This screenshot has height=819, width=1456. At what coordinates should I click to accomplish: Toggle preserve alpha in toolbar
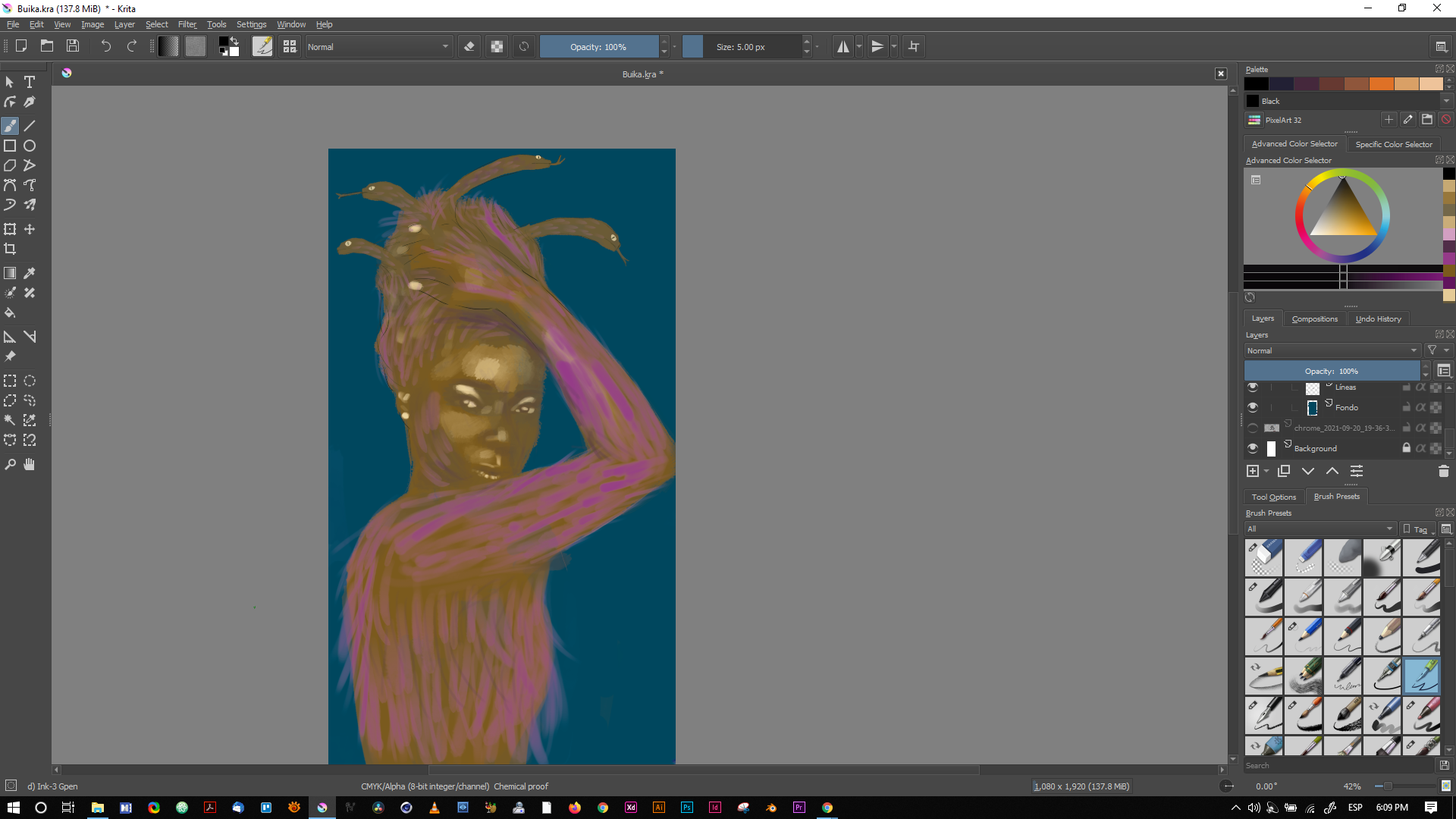point(497,46)
